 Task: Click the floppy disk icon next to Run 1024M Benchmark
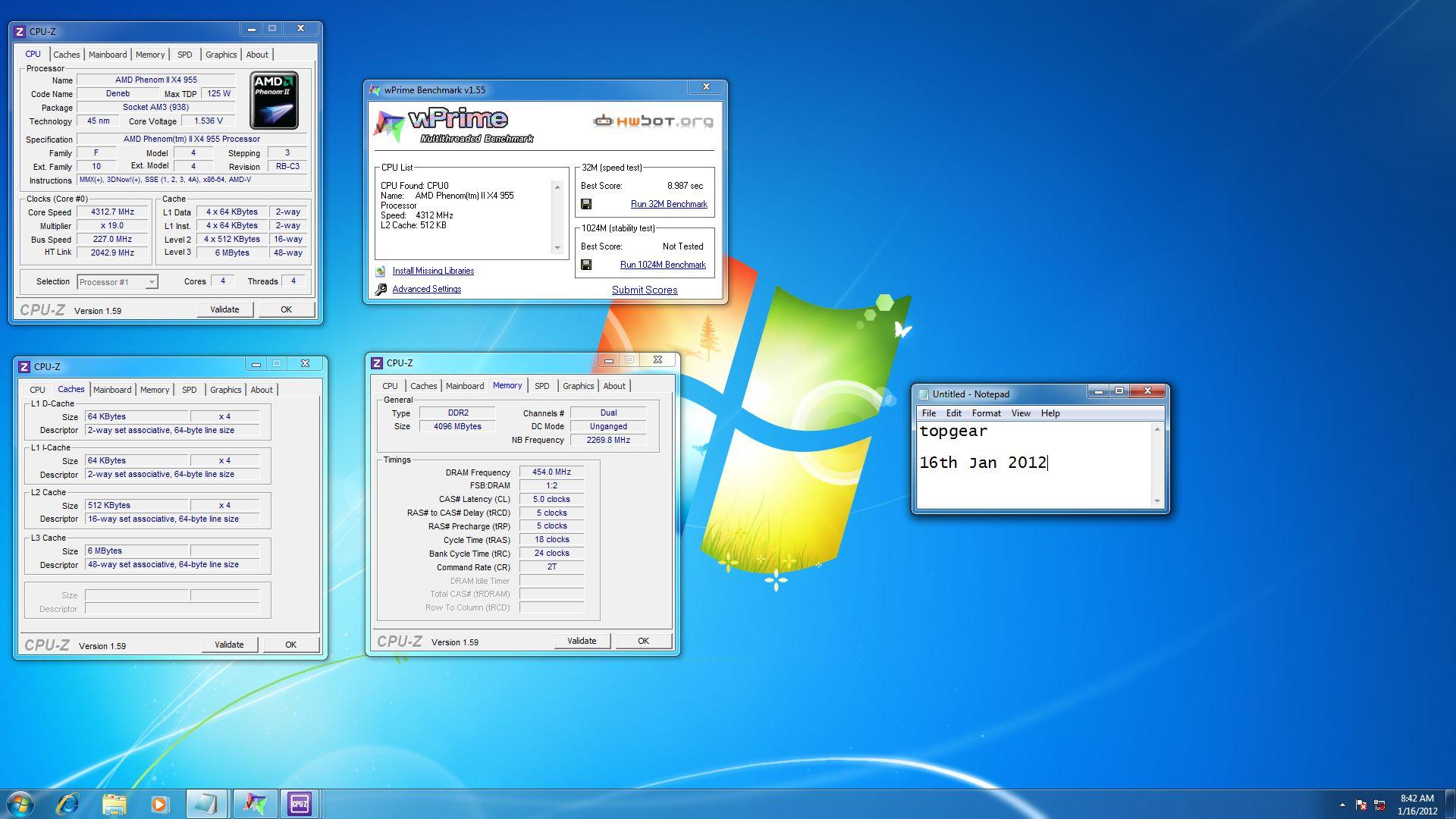coord(586,265)
